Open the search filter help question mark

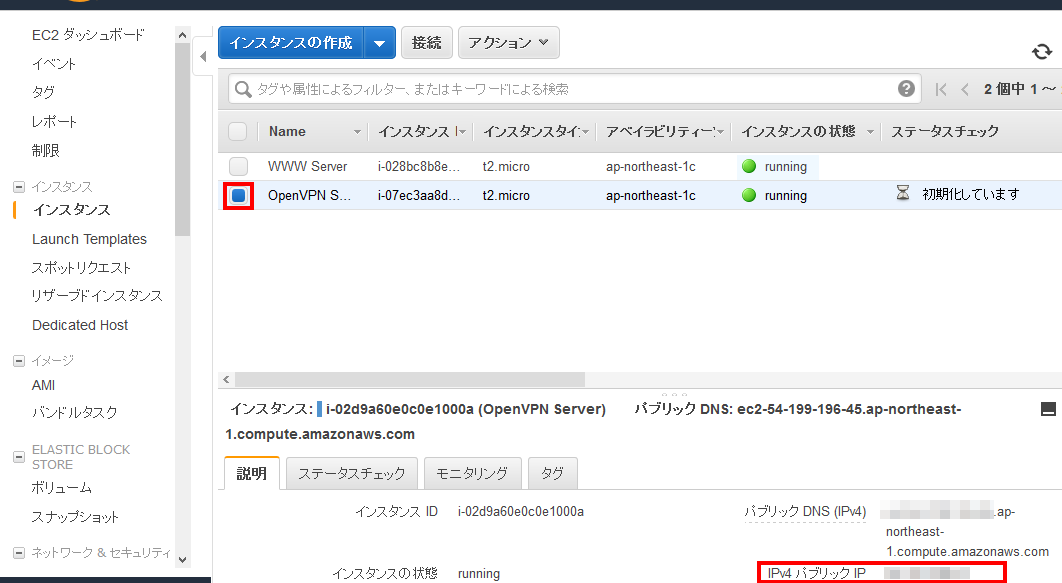[x=906, y=89]
